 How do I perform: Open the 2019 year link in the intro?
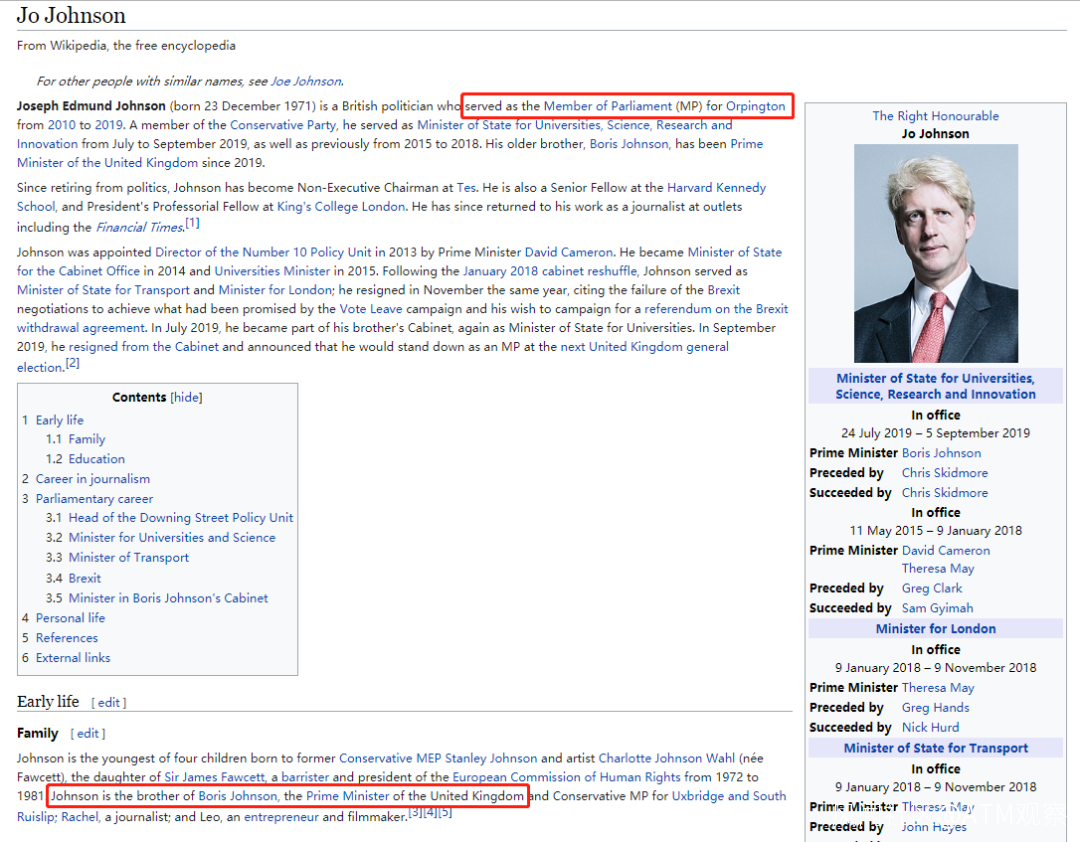tap(109, 125)
